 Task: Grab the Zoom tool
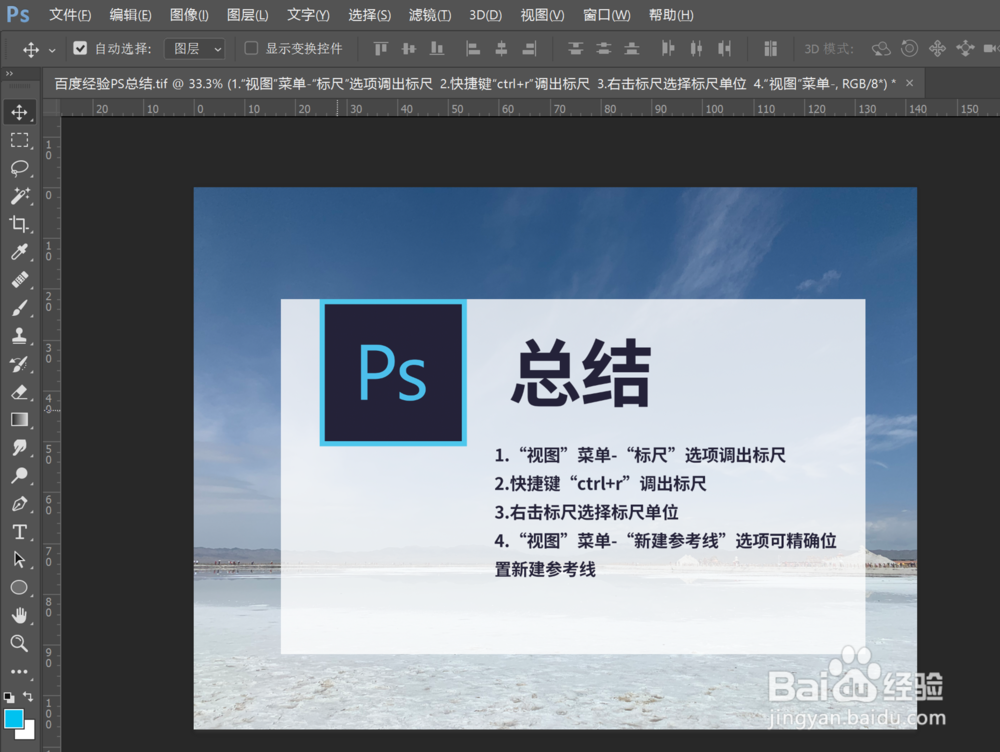[x=21, y=644]
